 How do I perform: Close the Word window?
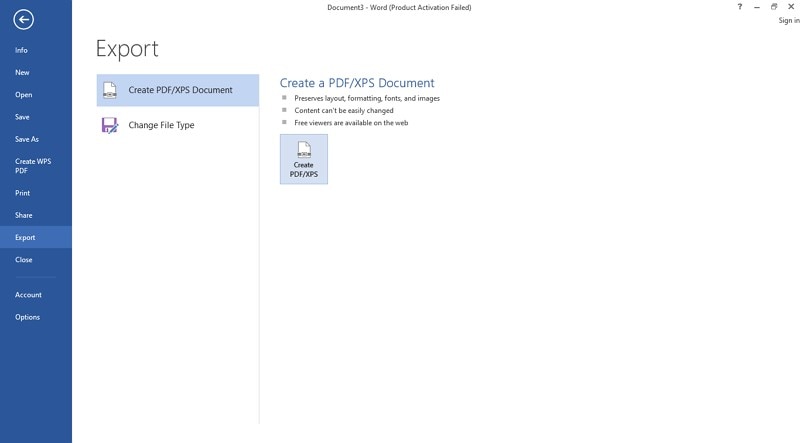click(791, 7)
